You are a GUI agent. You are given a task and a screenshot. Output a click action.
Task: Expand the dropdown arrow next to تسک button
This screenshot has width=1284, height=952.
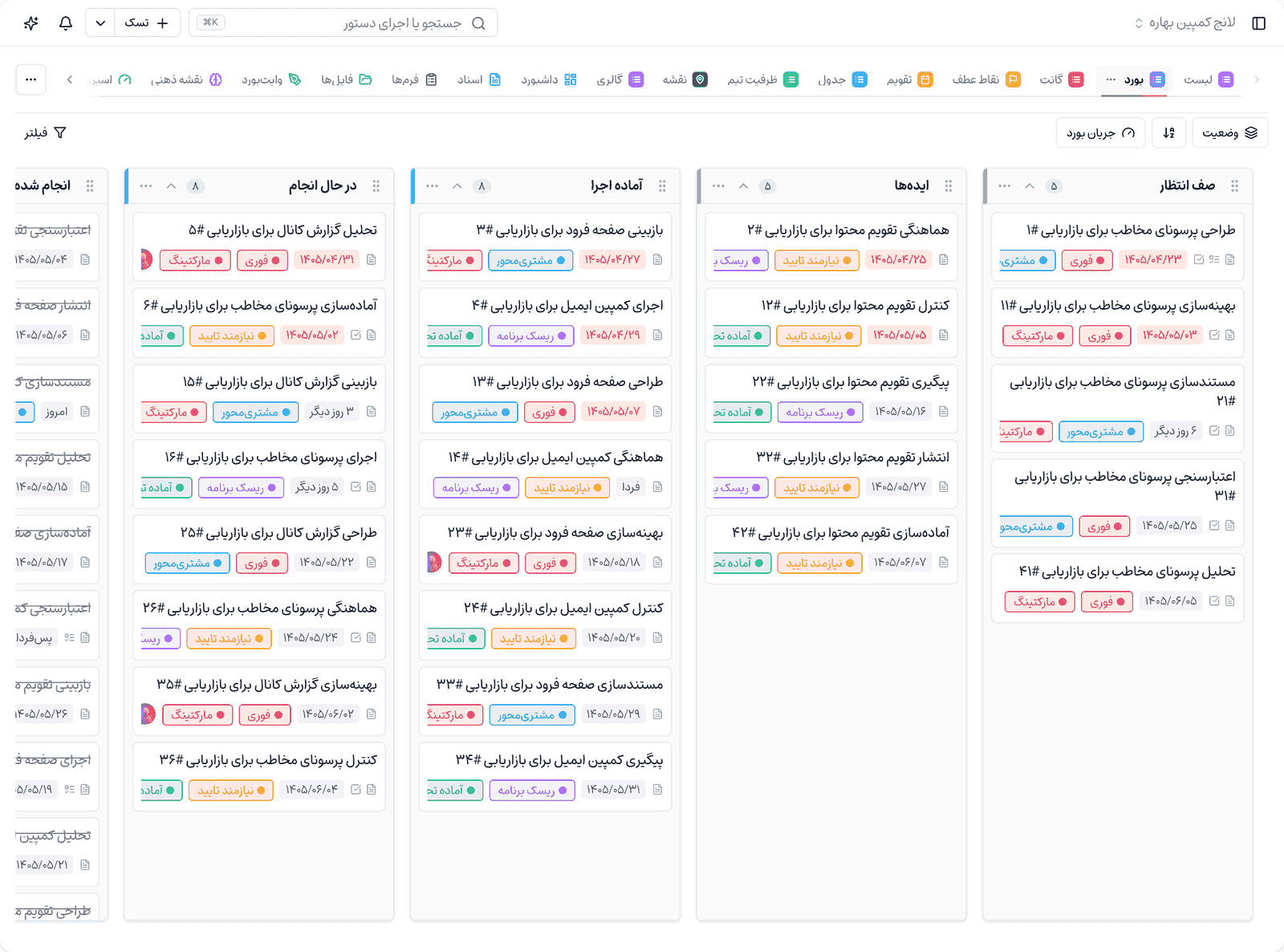100,23
